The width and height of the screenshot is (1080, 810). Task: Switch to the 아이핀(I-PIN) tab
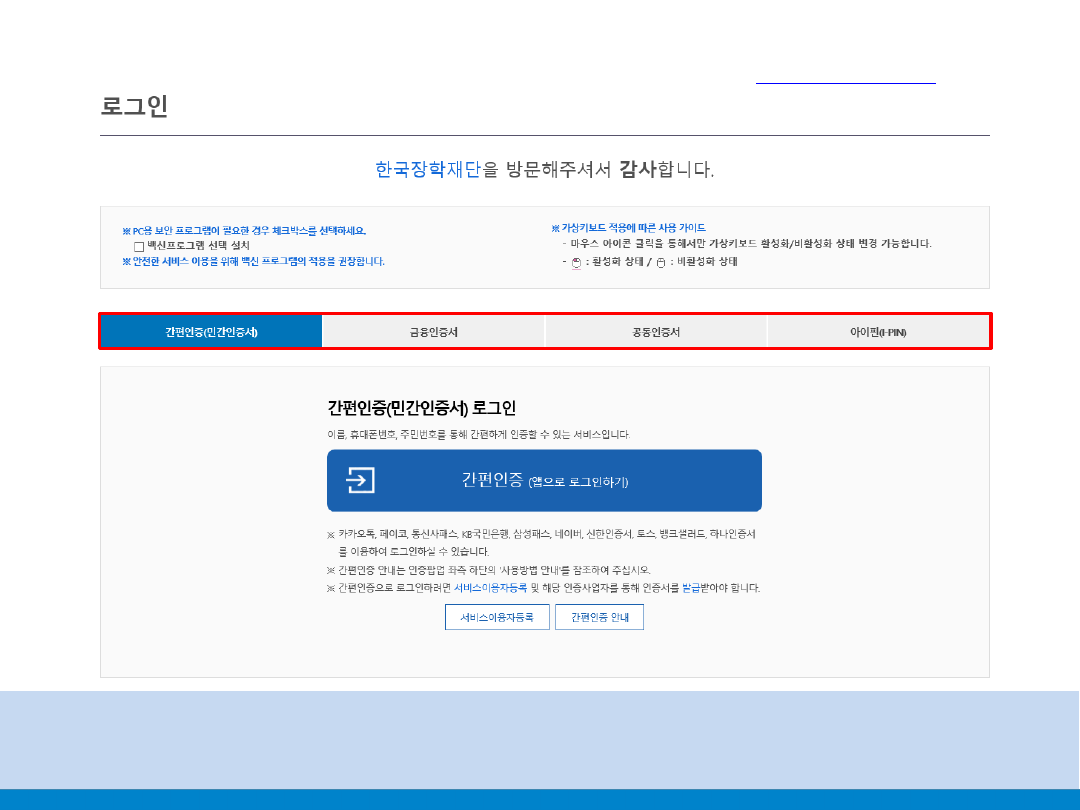878,332
